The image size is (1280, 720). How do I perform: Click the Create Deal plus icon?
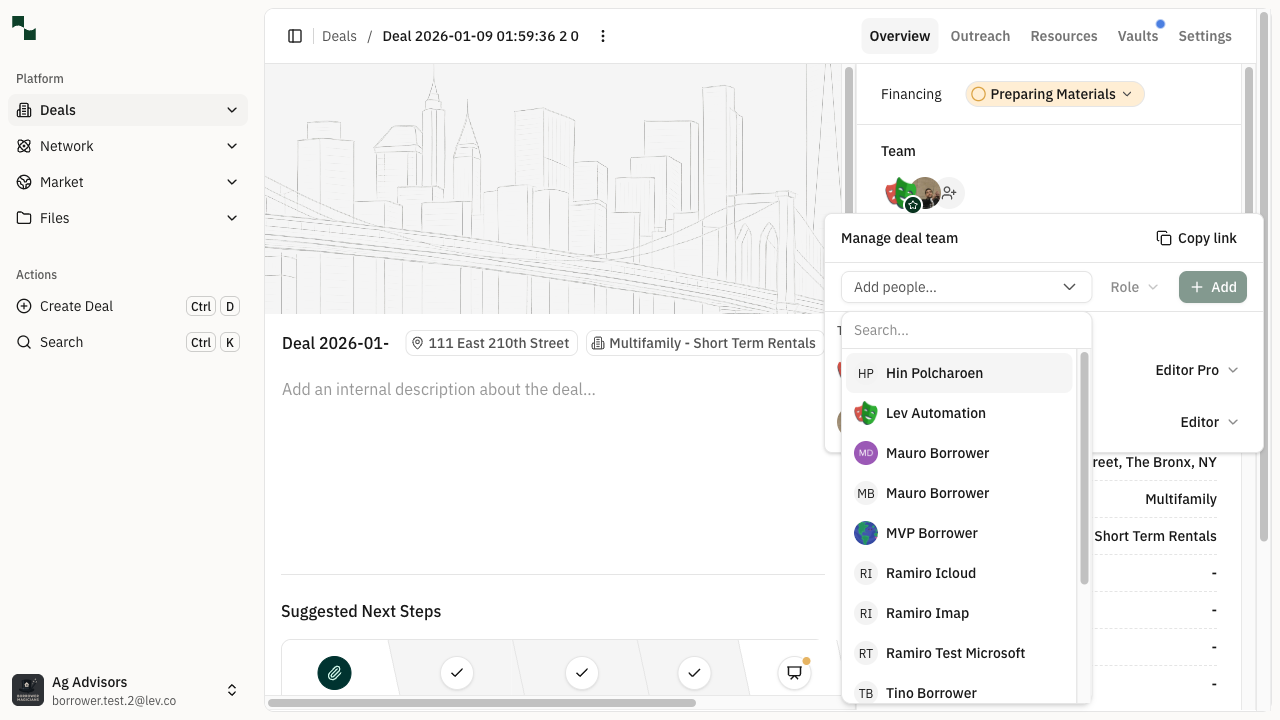[22, 306]
